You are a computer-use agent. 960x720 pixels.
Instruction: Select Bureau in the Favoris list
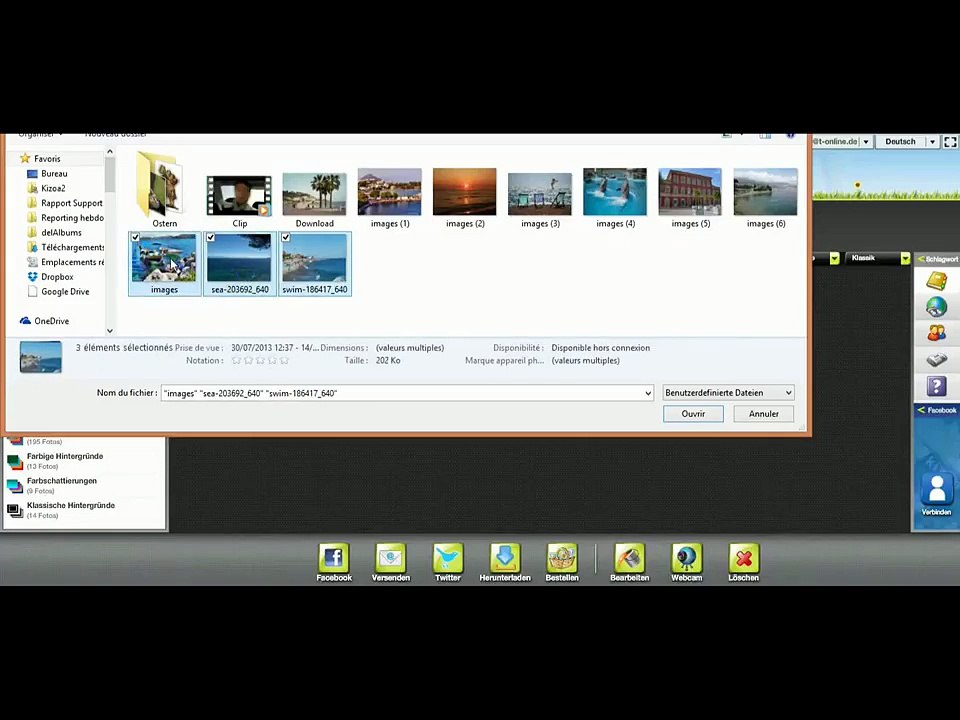click(x=48, y=174)
